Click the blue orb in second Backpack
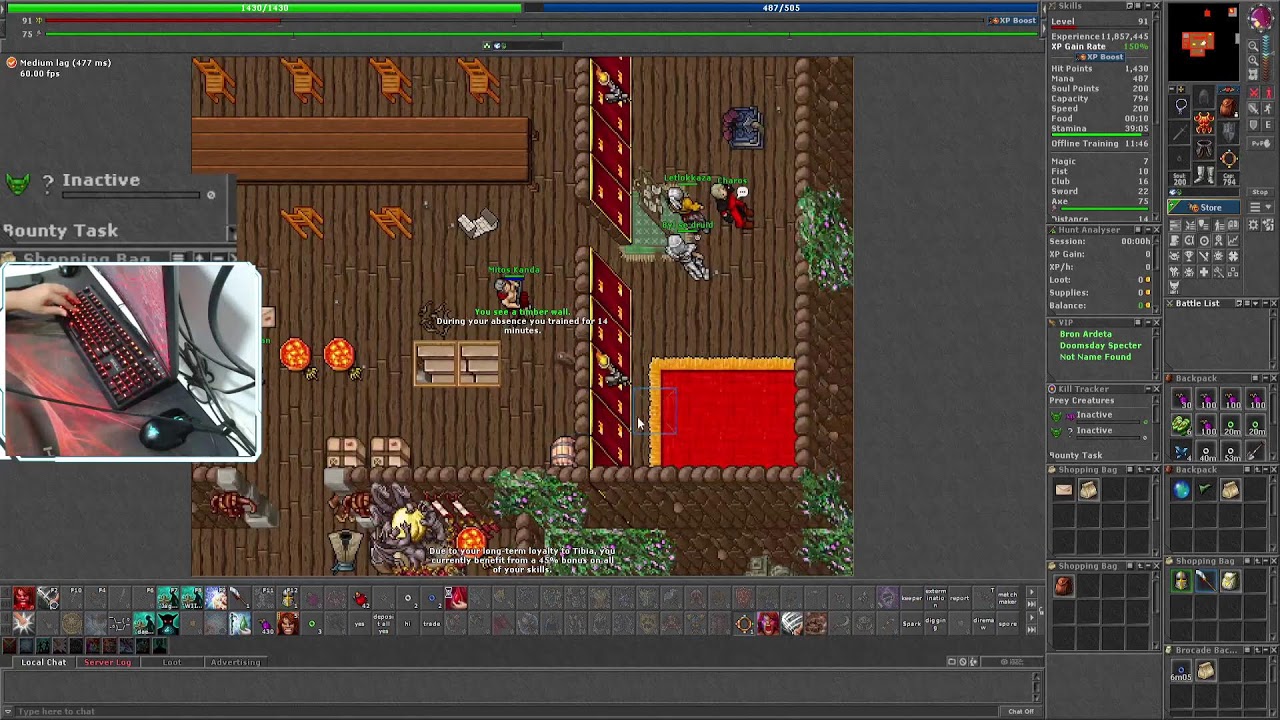 (x=1181, y=490)
